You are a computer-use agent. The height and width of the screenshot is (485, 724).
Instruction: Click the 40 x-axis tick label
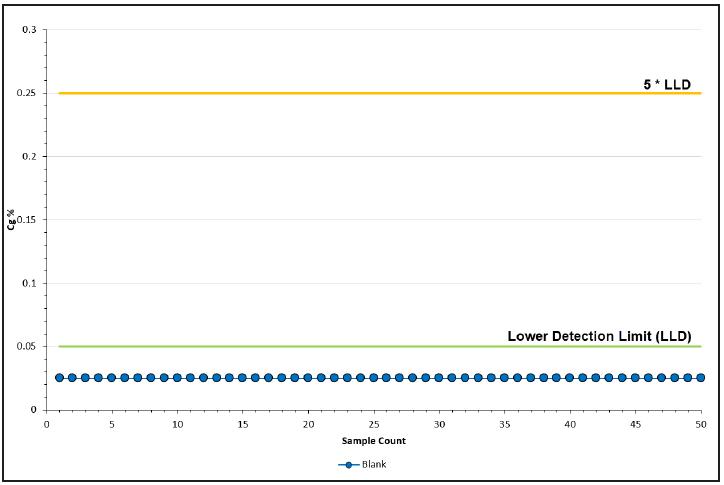(x=570, y=424)
